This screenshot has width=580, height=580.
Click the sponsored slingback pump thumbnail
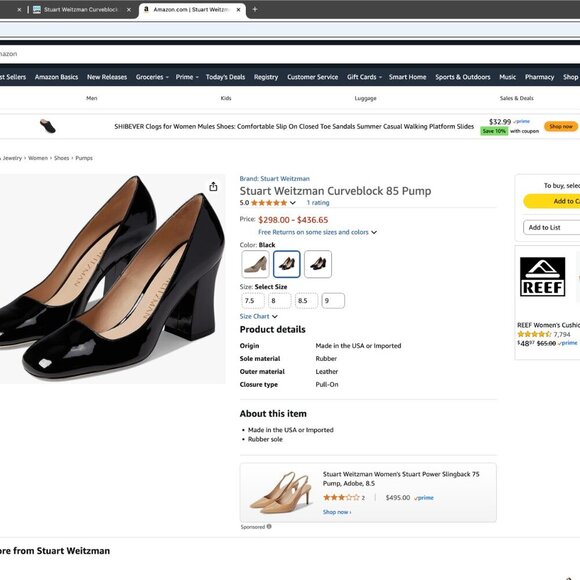[280, 492]
